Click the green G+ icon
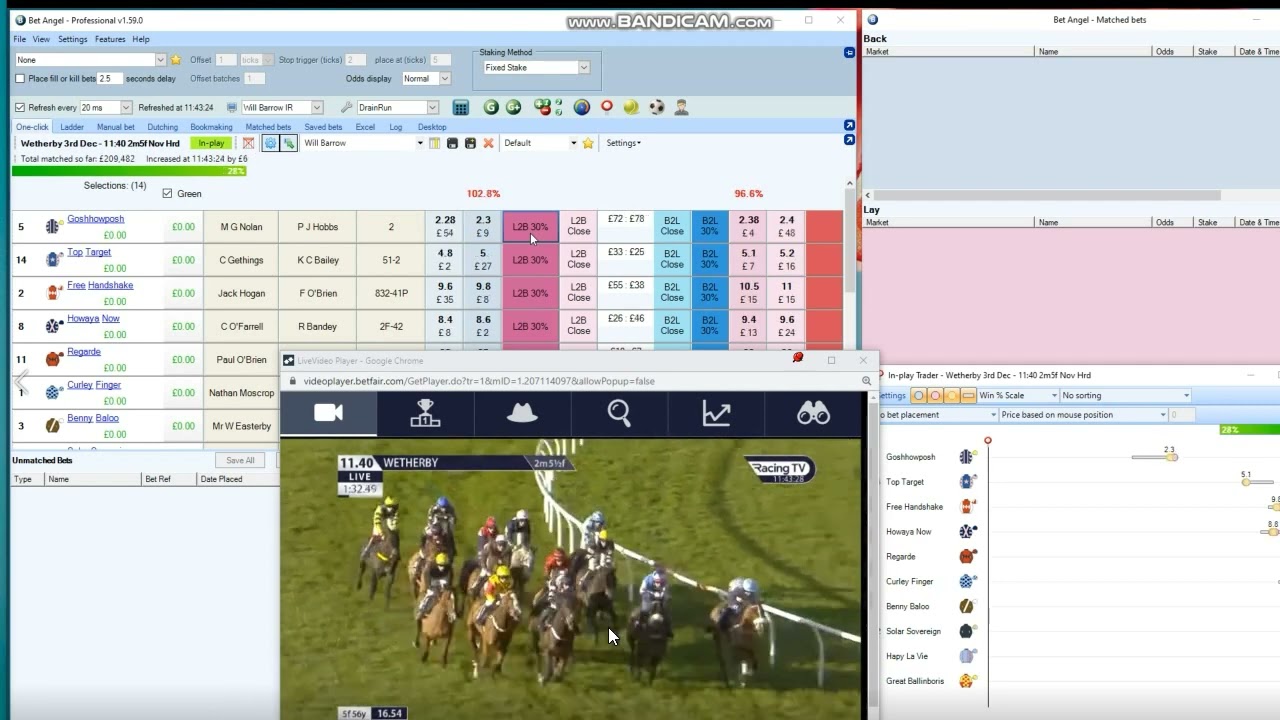This screenshot has height=720, width=1280. tap(513, 107)
